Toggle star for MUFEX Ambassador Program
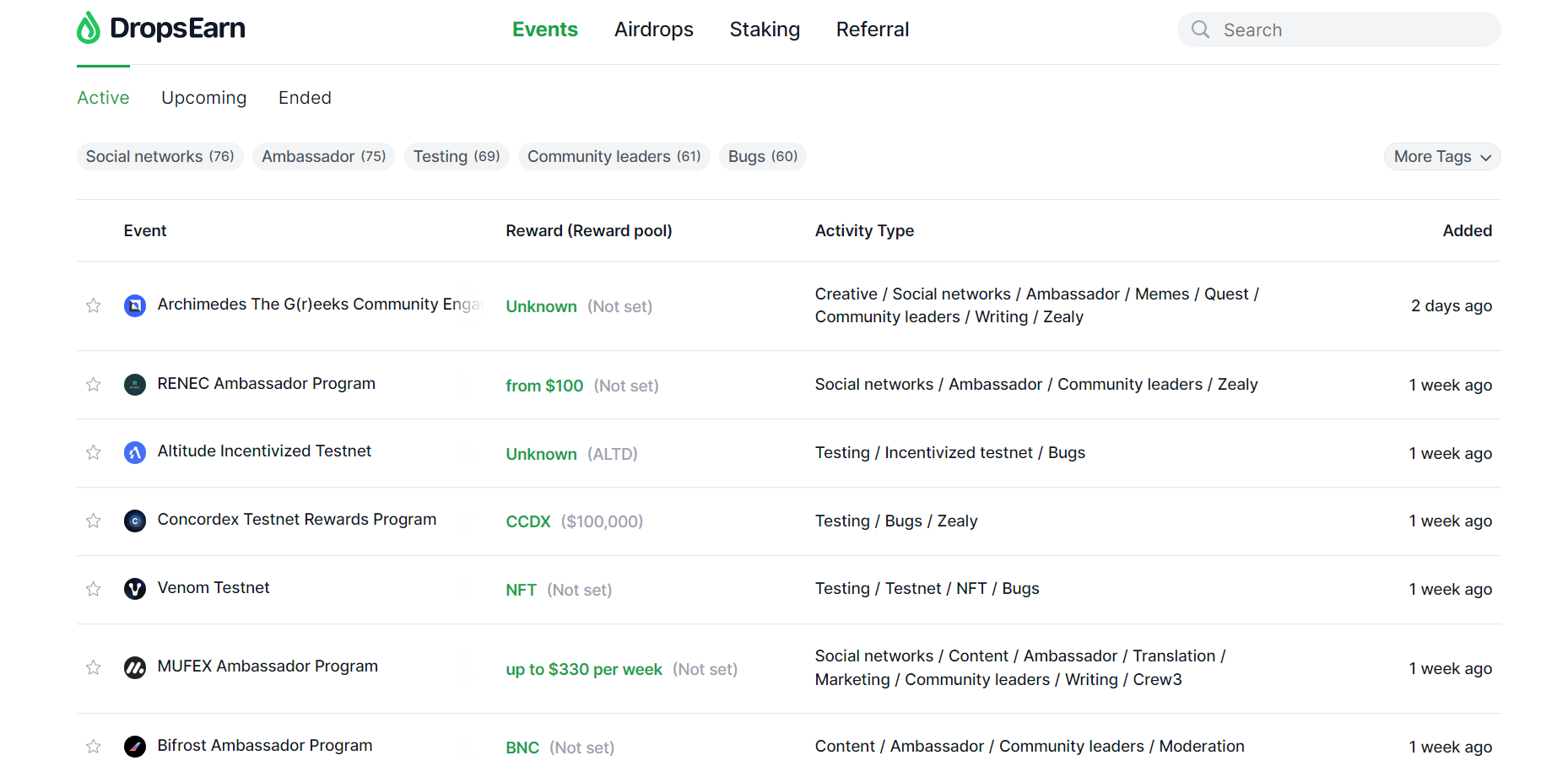 pyautogui.click(x=94, y=668)
